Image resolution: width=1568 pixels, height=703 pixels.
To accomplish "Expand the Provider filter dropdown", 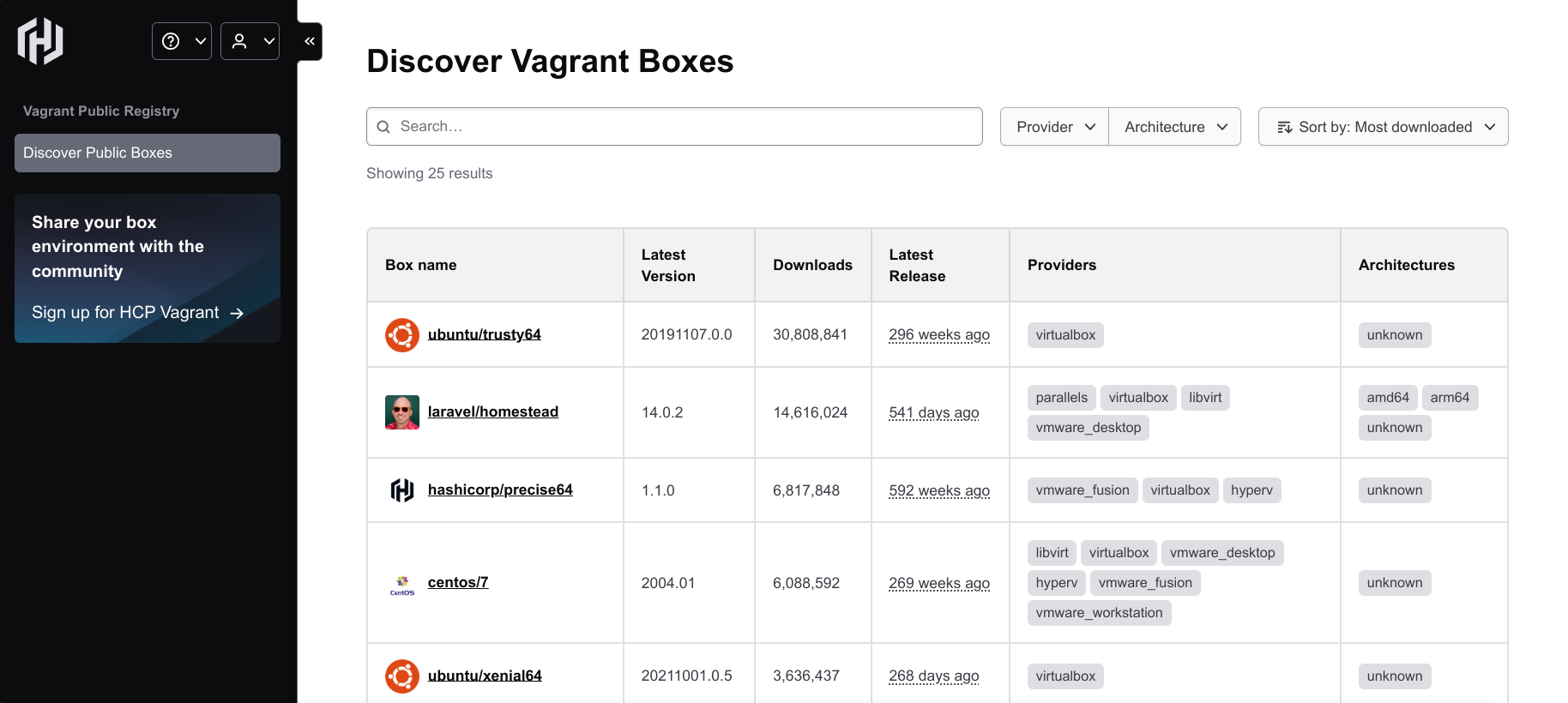I will click(1054, 127).
